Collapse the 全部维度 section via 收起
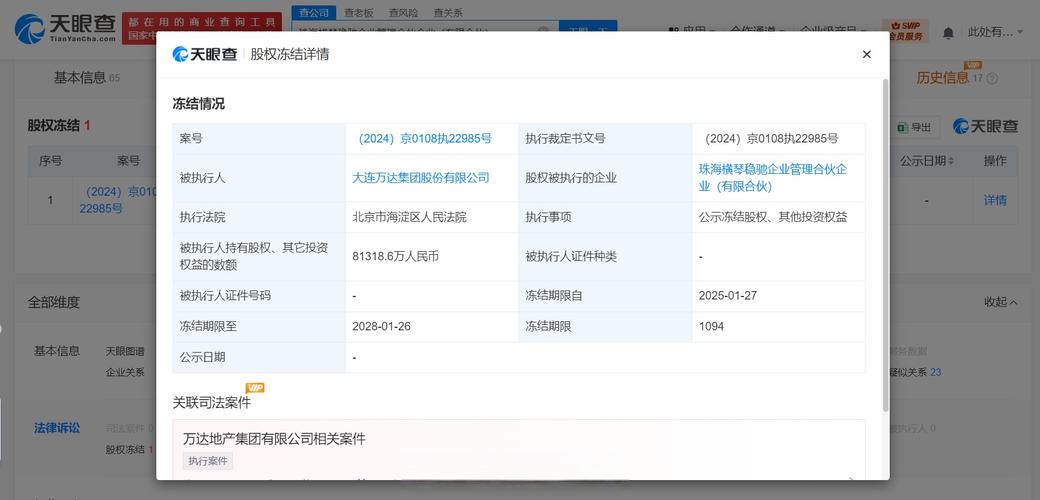The height and width of the screenshot is (500, 1040). (1001, 302)
